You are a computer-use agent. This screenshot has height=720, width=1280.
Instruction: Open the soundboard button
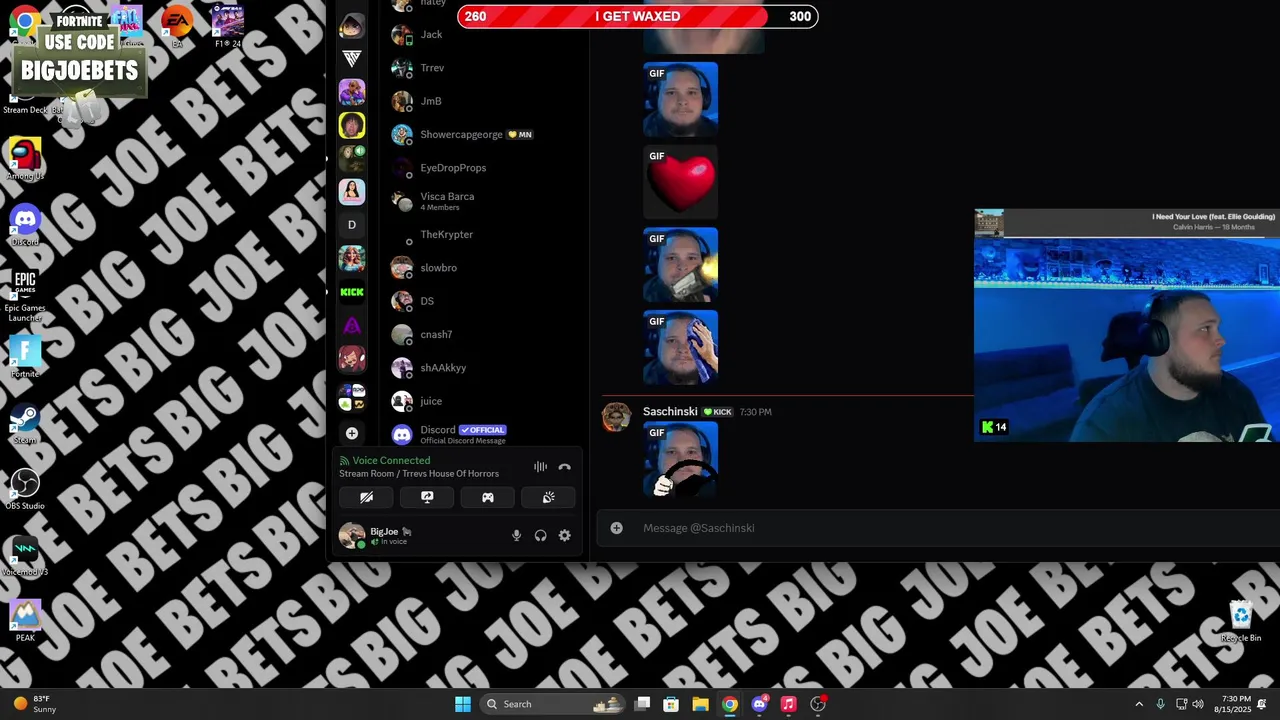(x=548, y=497)
